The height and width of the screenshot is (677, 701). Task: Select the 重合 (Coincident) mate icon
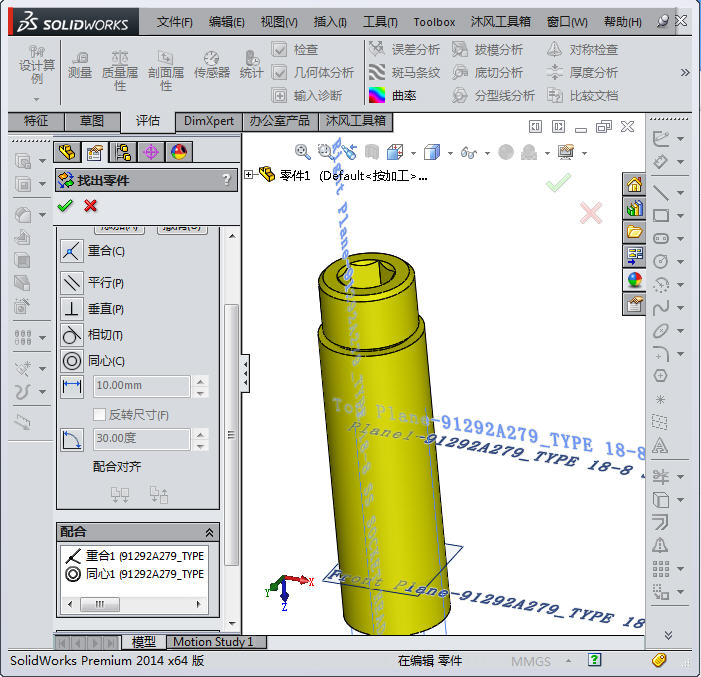[72, 251]
